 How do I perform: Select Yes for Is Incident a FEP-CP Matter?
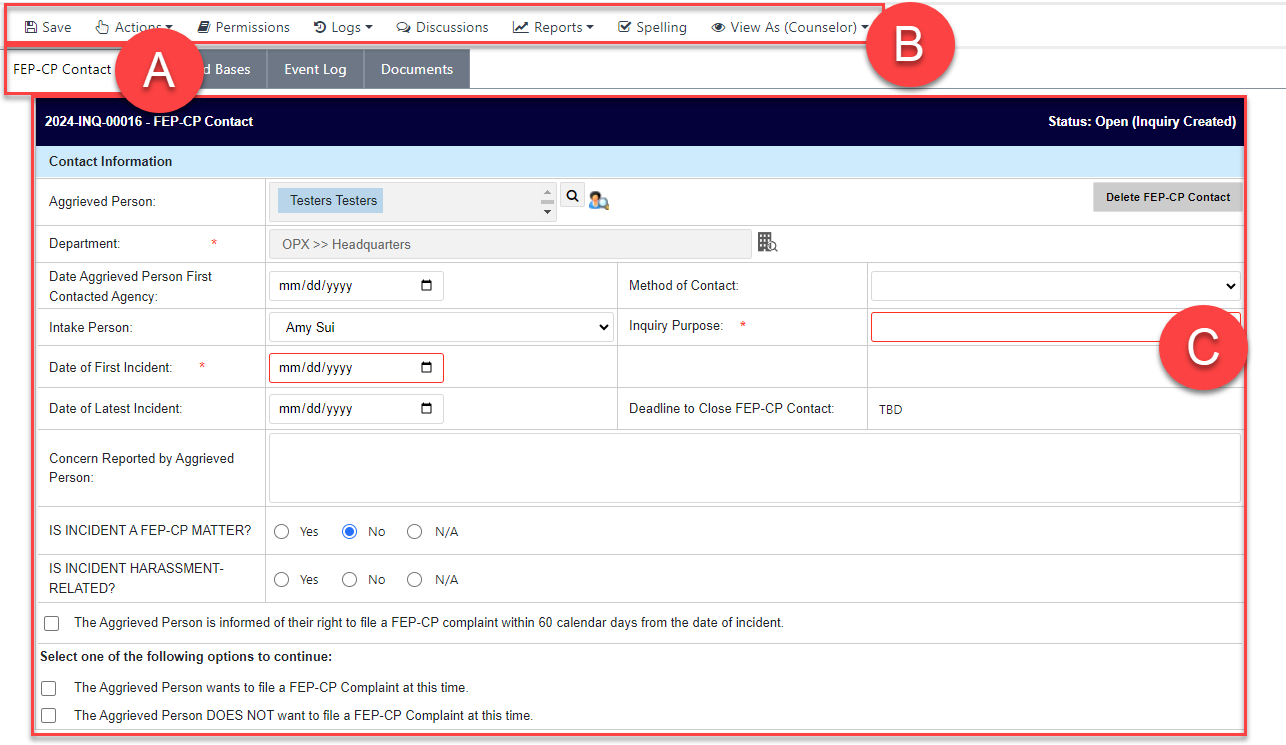click(x=282, y=532)
